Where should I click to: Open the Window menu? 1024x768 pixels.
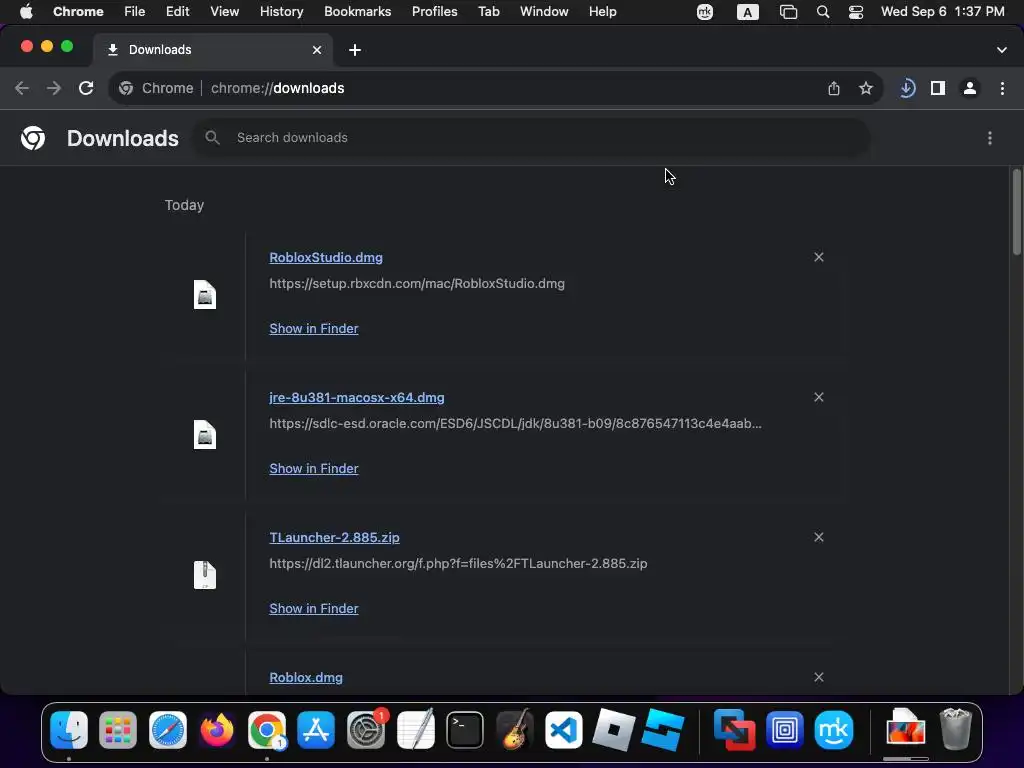pos(544,12)
